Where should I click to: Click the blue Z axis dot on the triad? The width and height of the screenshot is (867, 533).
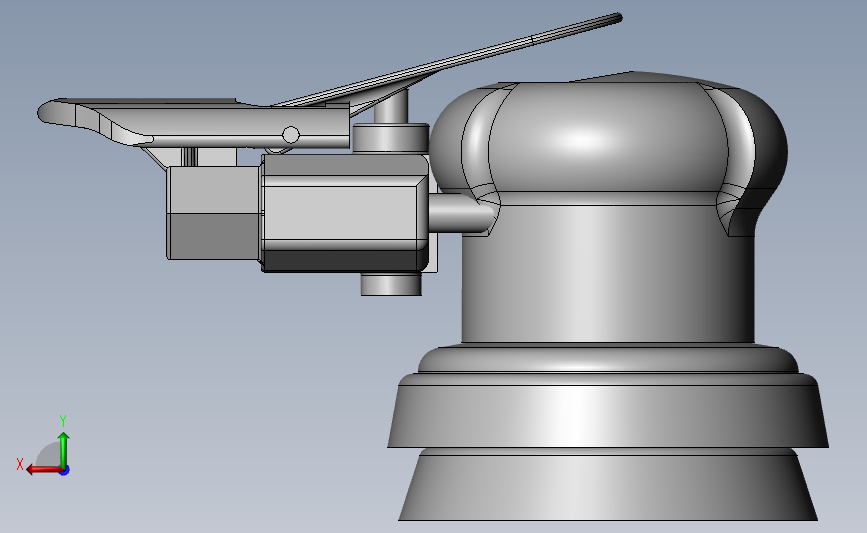click(65, 471)
